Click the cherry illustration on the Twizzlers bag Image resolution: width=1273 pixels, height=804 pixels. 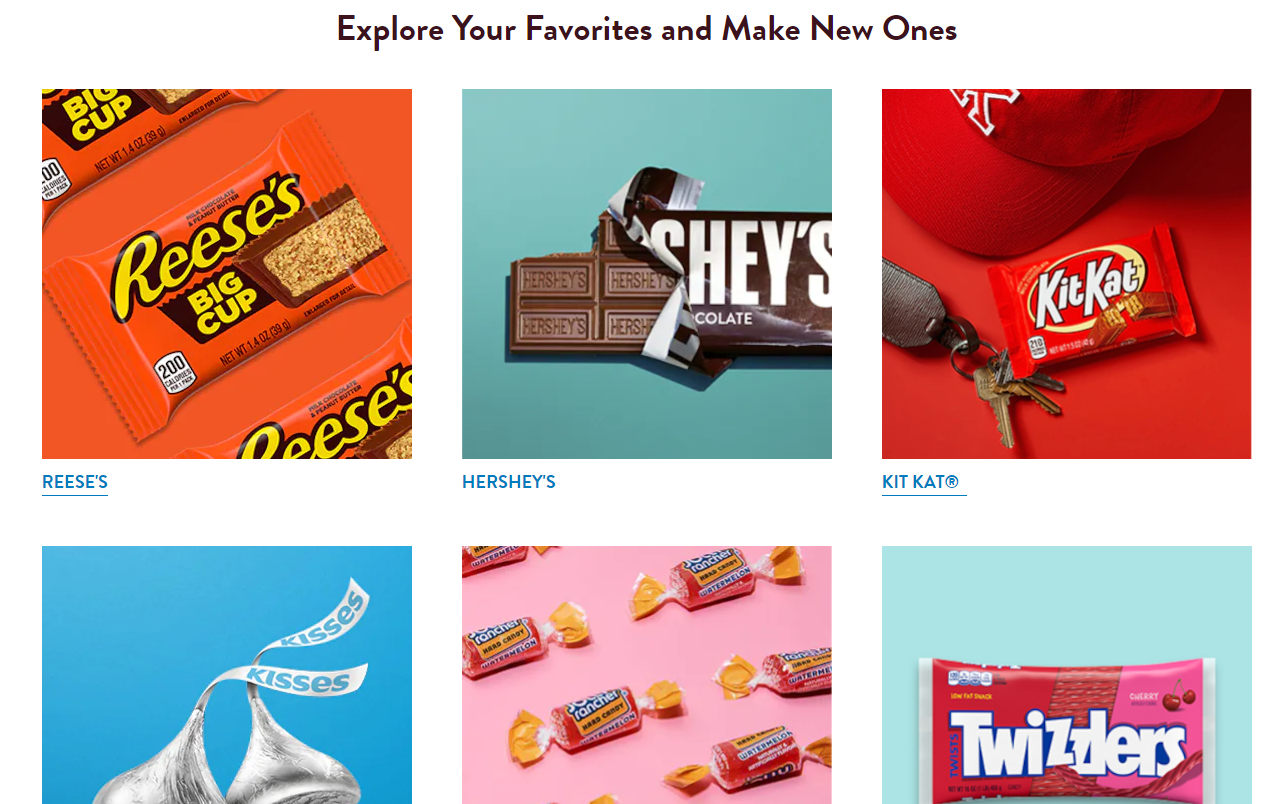coord(1180,692)
